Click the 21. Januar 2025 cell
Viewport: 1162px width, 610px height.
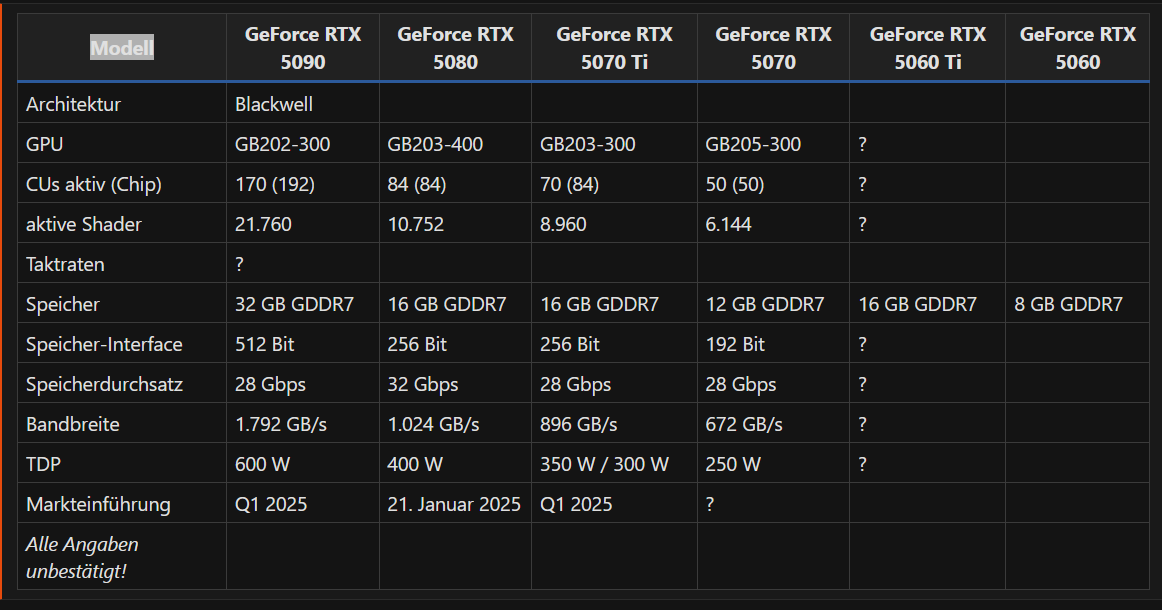(x=454, y=505)
